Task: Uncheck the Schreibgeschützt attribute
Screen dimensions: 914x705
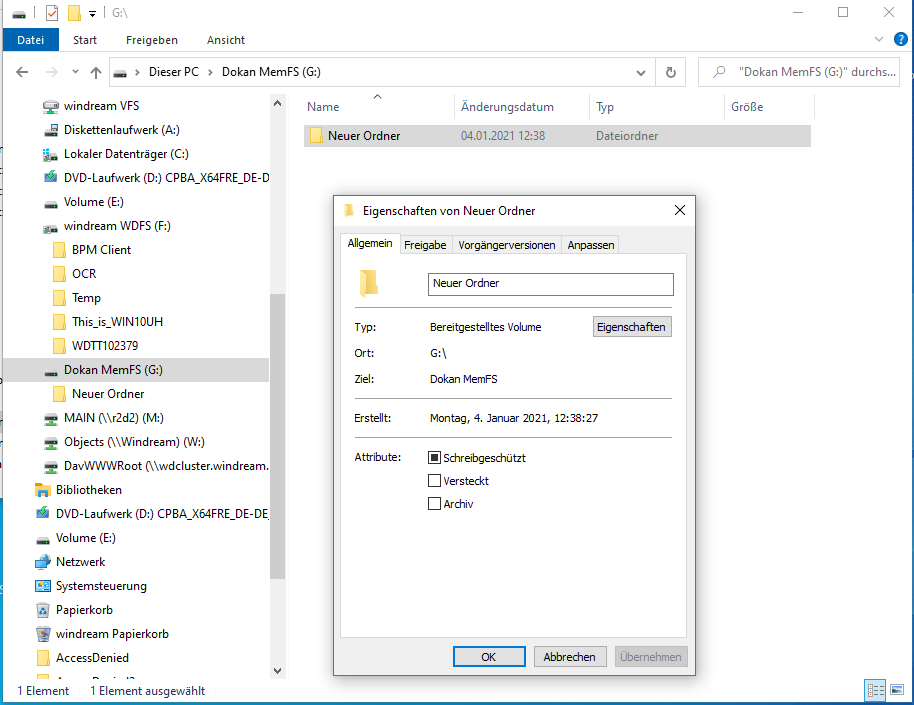Action: click(x=434, y=457)
